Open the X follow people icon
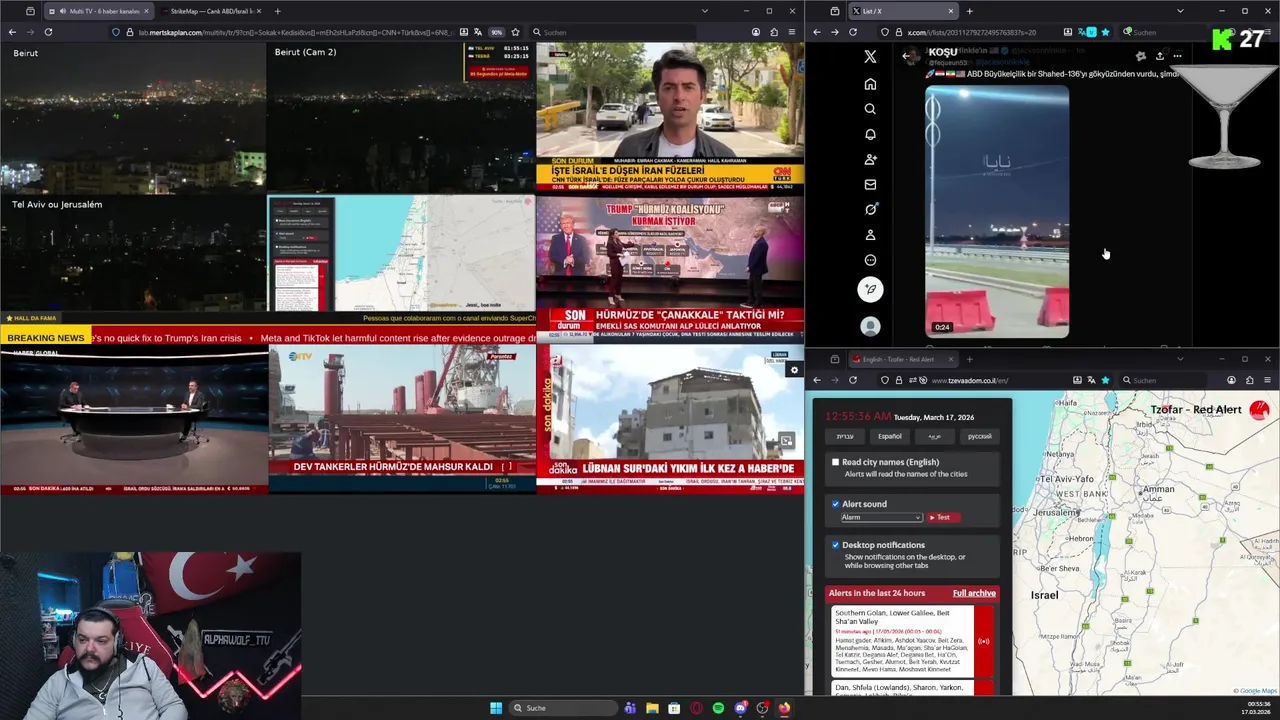 point(870,159)
